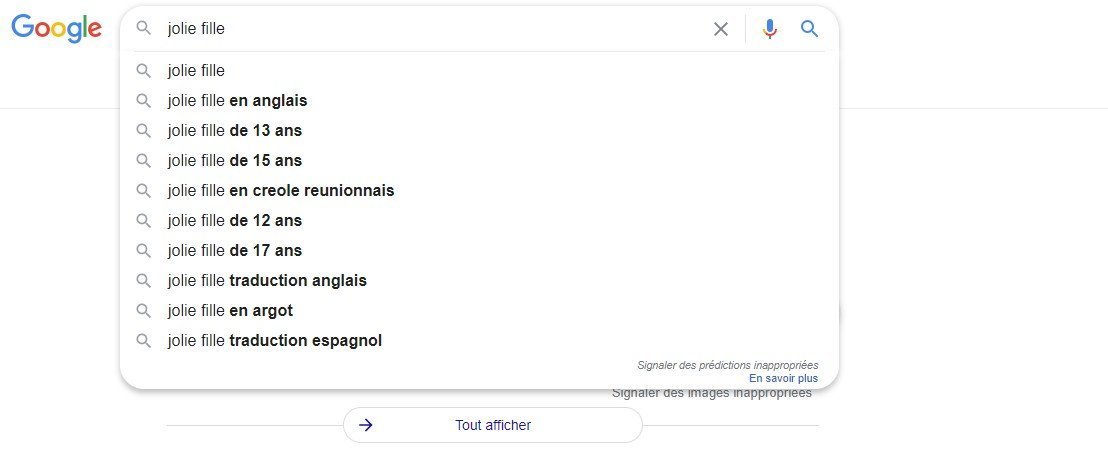Choose suggestion 'jolie fille en anglais'

coord(480,101)
